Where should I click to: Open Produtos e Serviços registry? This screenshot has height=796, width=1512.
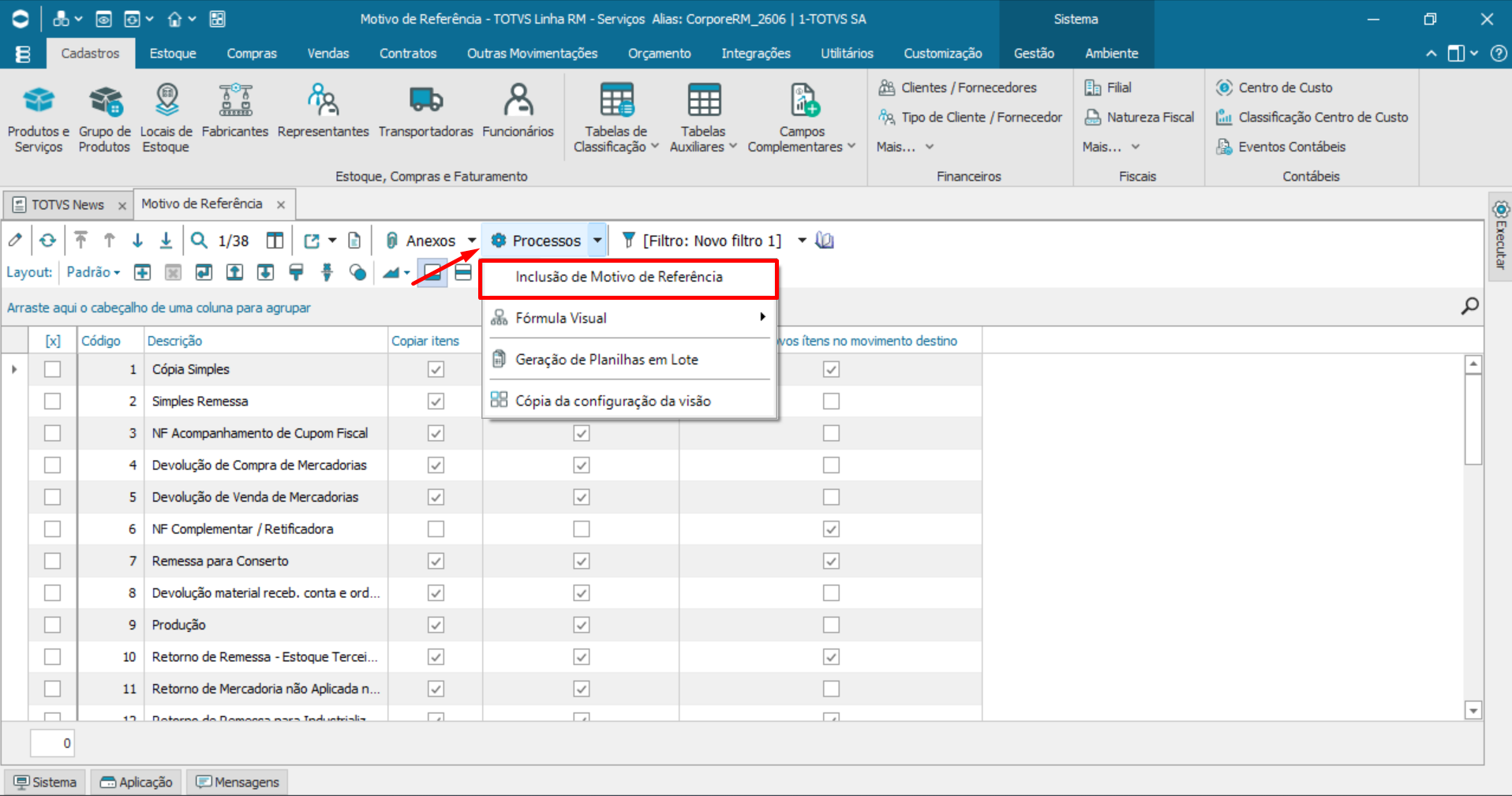[39, 117]
